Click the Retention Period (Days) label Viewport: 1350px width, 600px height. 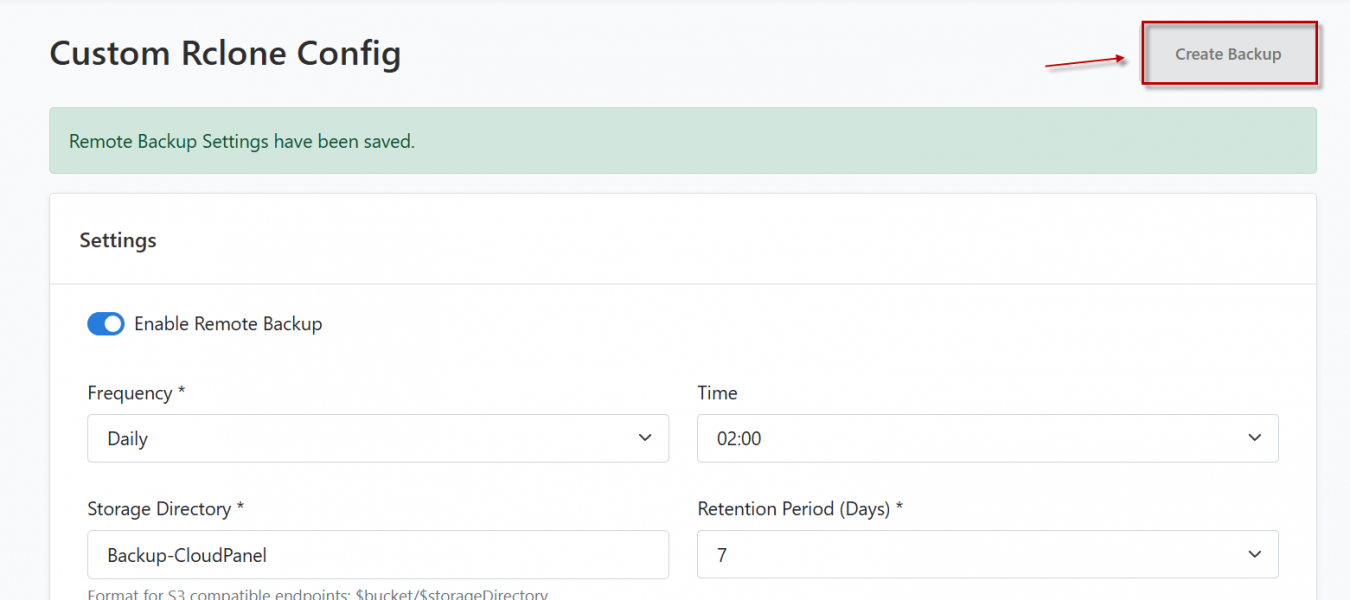[x=800, y=509]
